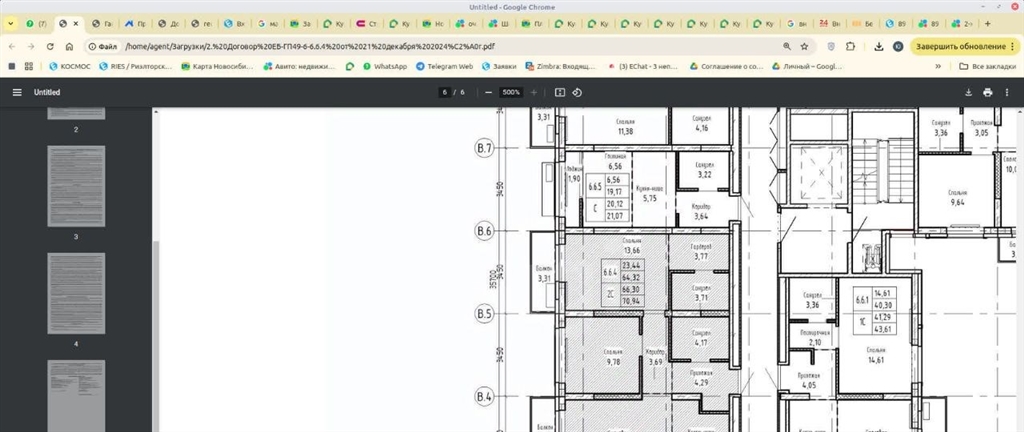
Task: Zoom in with the plus icon
Action: pyautogui.click(x=534, y=93)
